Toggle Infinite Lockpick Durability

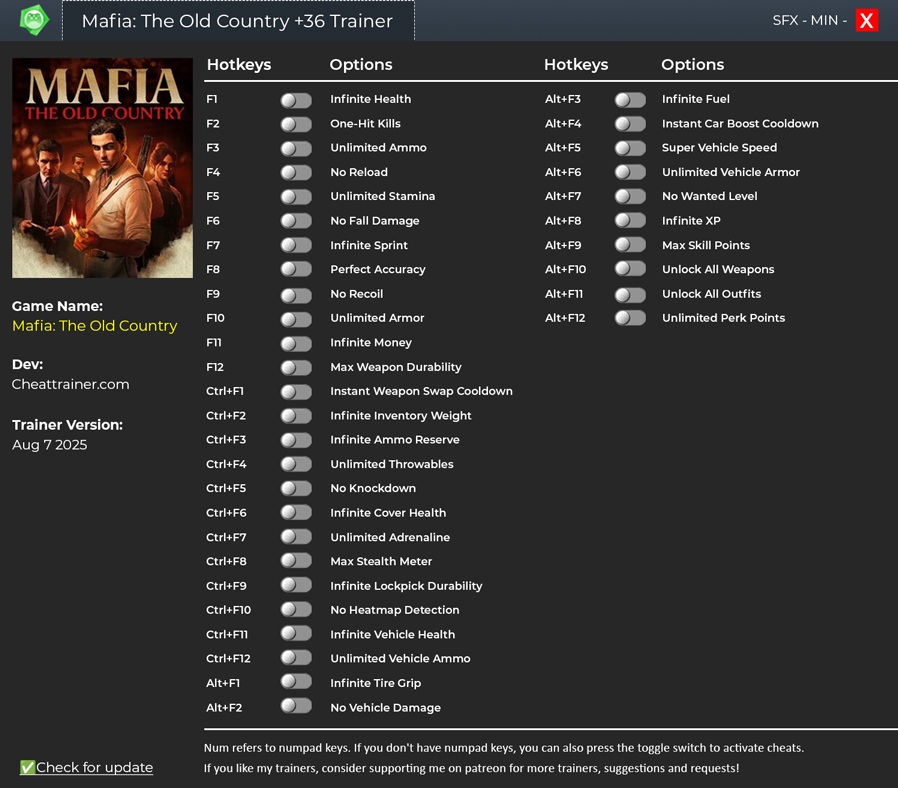pos(296,585)
